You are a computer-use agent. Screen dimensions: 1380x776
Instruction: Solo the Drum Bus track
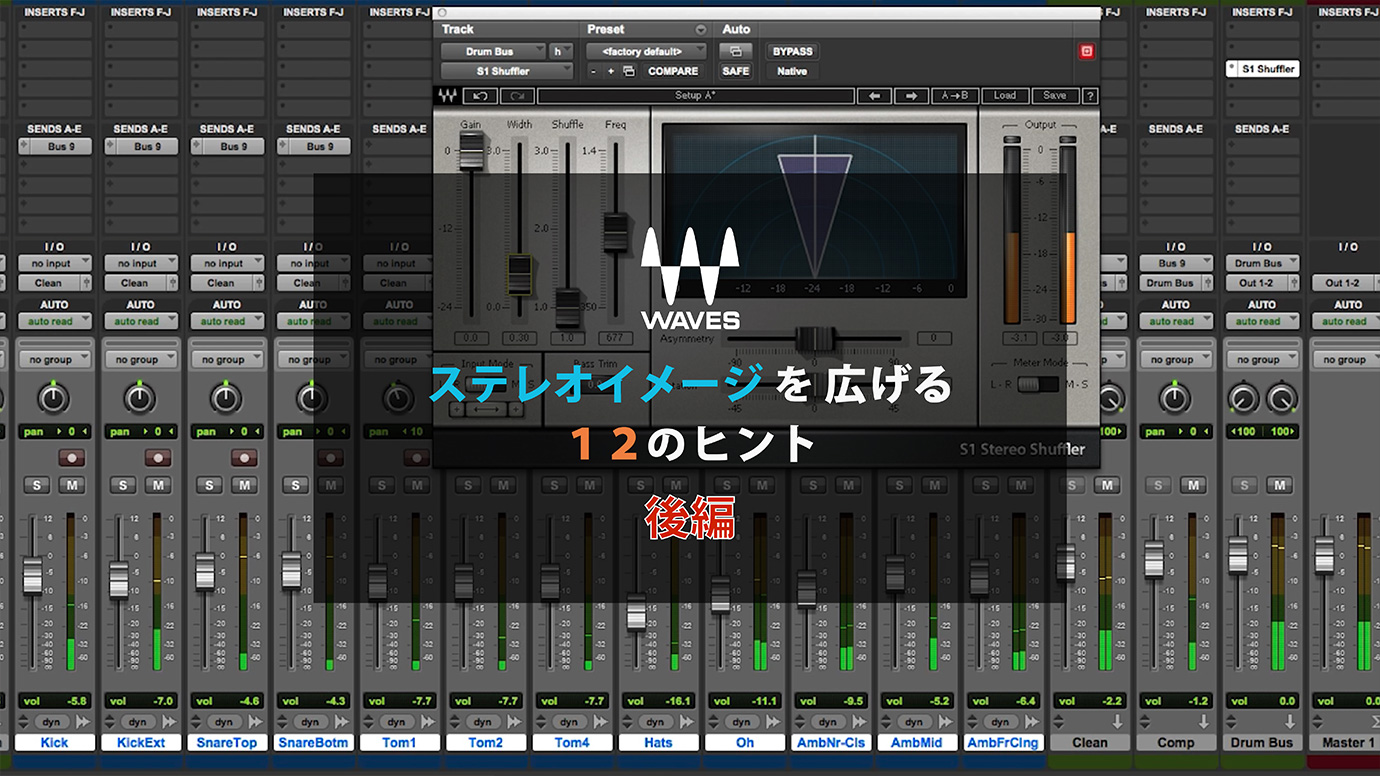[x=1244, y=485]
